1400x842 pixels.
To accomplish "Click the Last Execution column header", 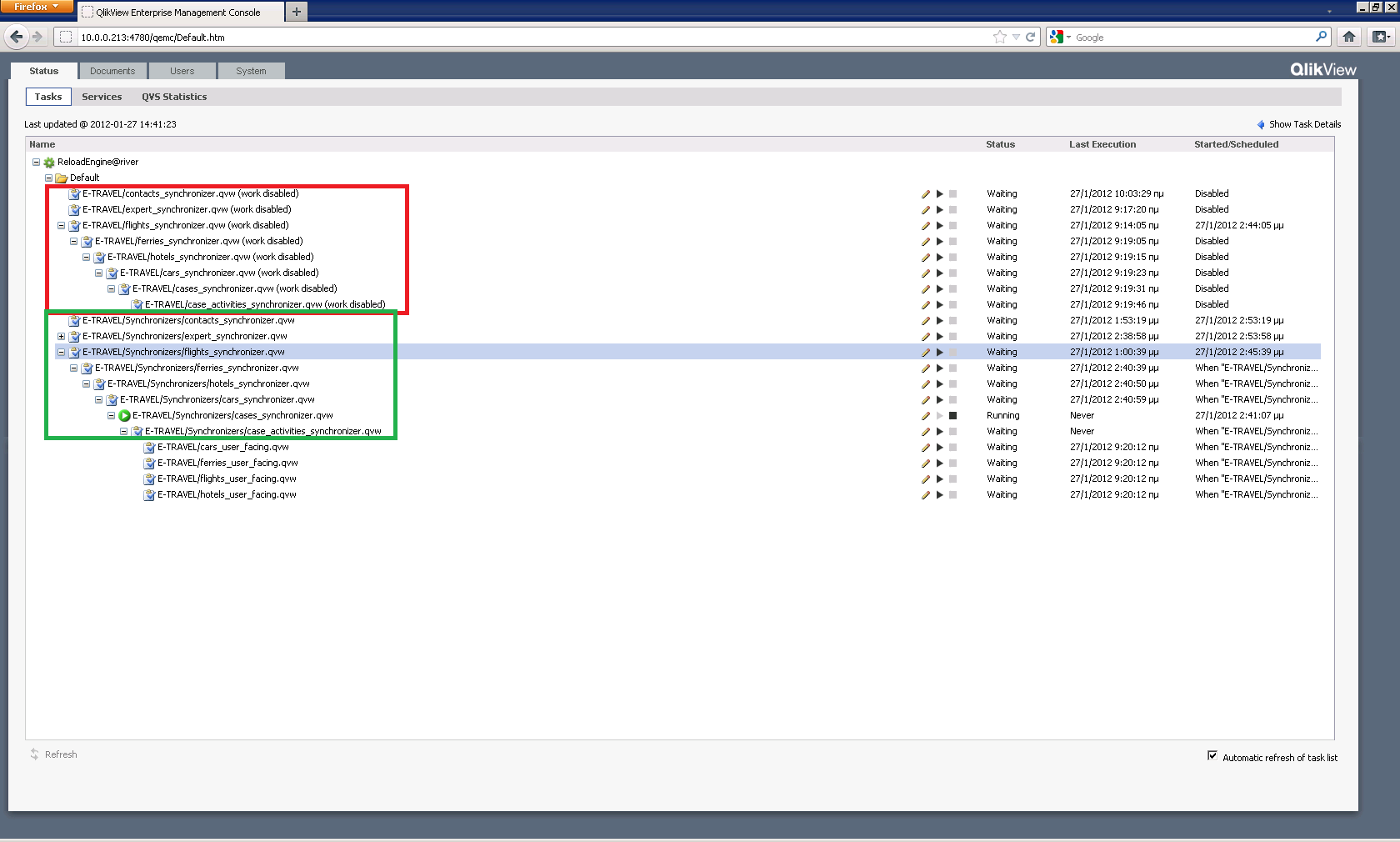I will click(1102, 145).
